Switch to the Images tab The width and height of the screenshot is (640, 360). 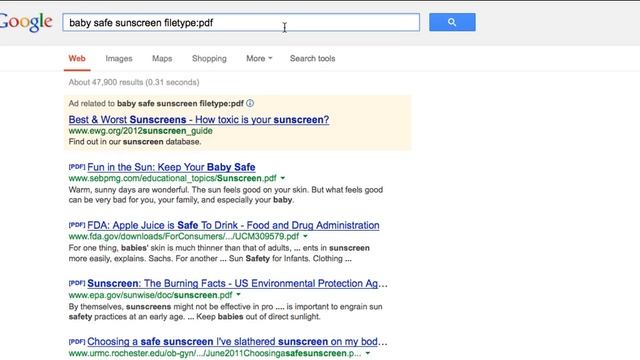[x=119, y=58]
